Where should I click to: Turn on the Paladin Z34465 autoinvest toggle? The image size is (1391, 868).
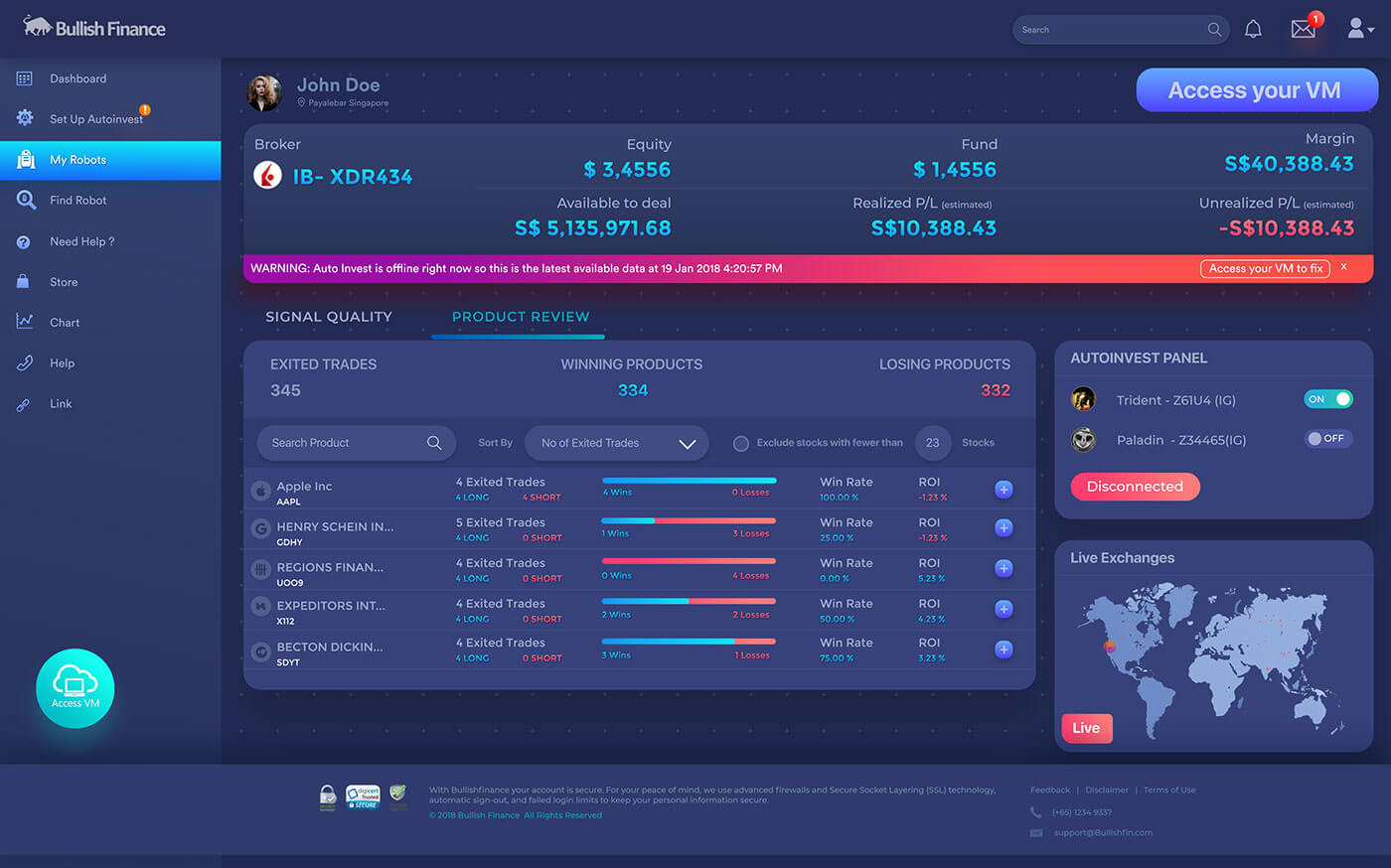(x=1328, y=438)
